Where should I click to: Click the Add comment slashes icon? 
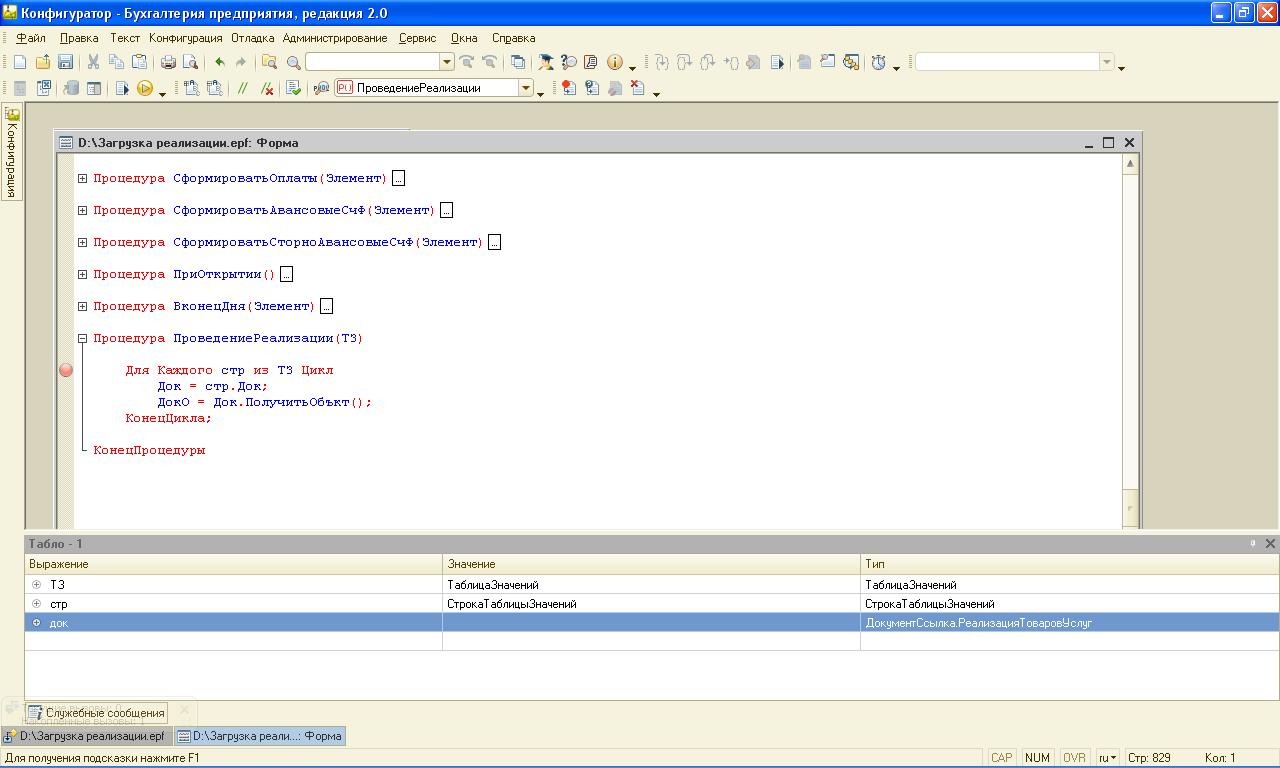point(242,88)
